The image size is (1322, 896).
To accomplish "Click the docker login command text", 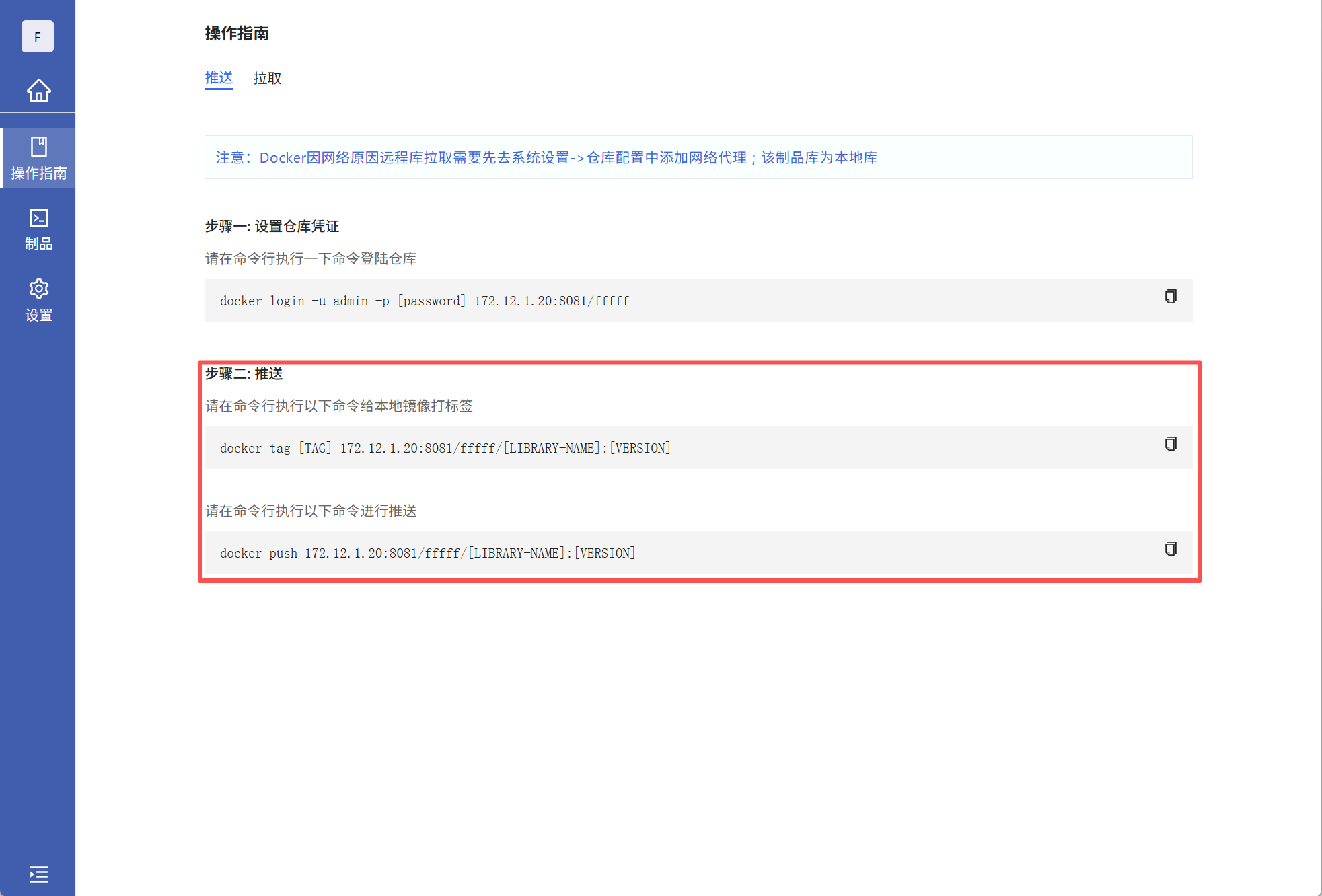I will tap(425, 301).
